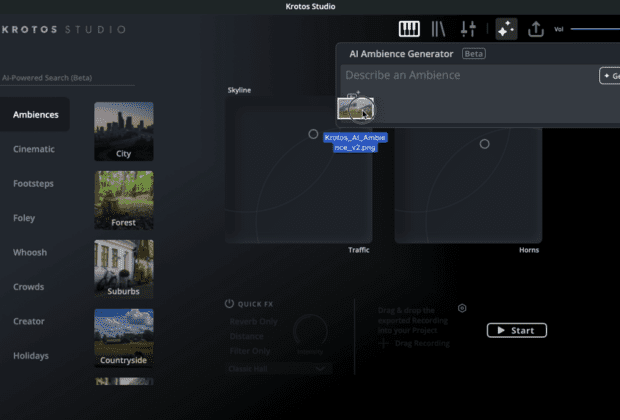Open the Classic Hall reverb dropdown

[x=280, y=369]
